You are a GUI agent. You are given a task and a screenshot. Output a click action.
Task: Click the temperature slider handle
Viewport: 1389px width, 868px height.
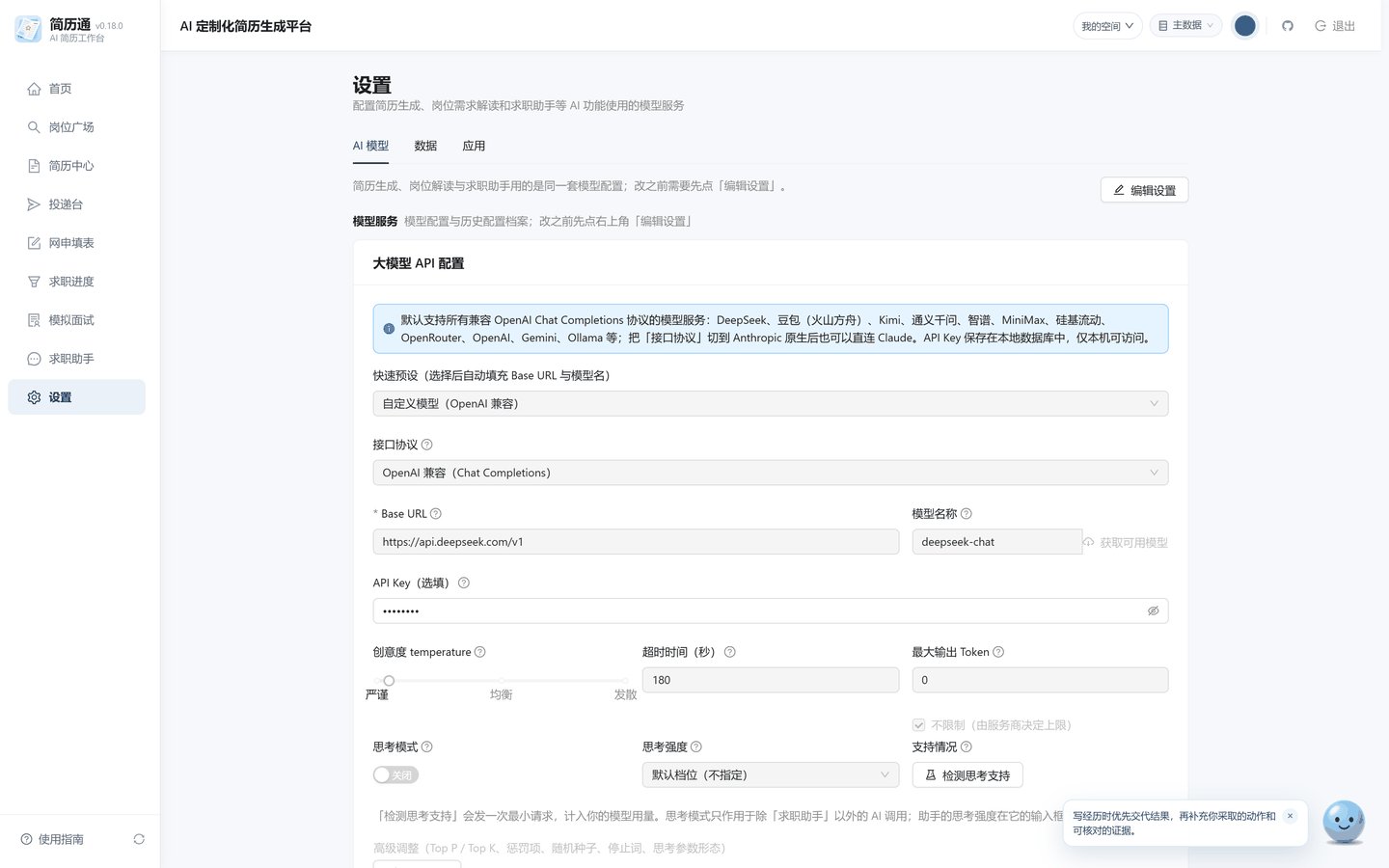click(389, 681)
